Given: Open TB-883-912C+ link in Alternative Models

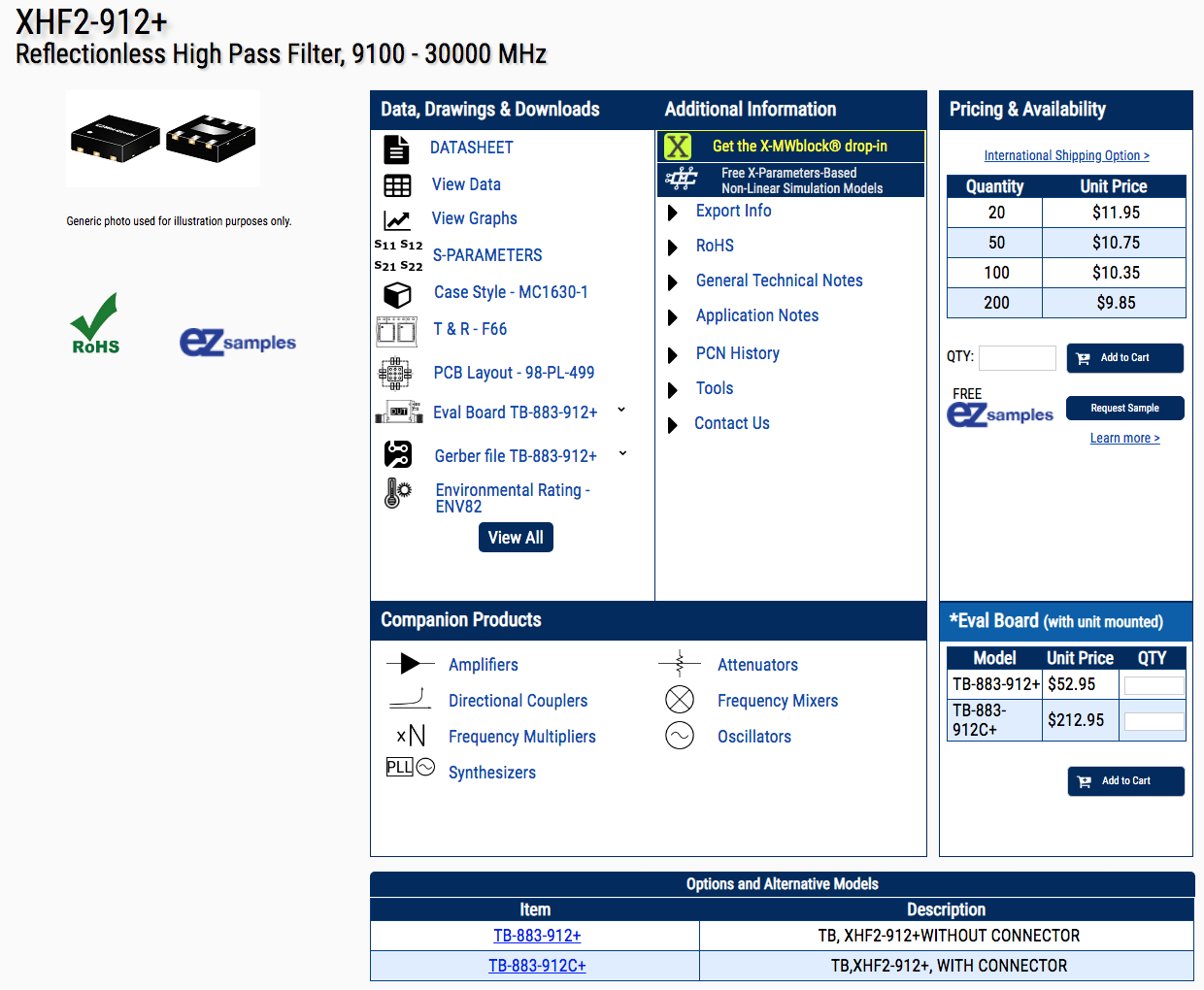Looking at the screenshot, I should coord(537,966).
